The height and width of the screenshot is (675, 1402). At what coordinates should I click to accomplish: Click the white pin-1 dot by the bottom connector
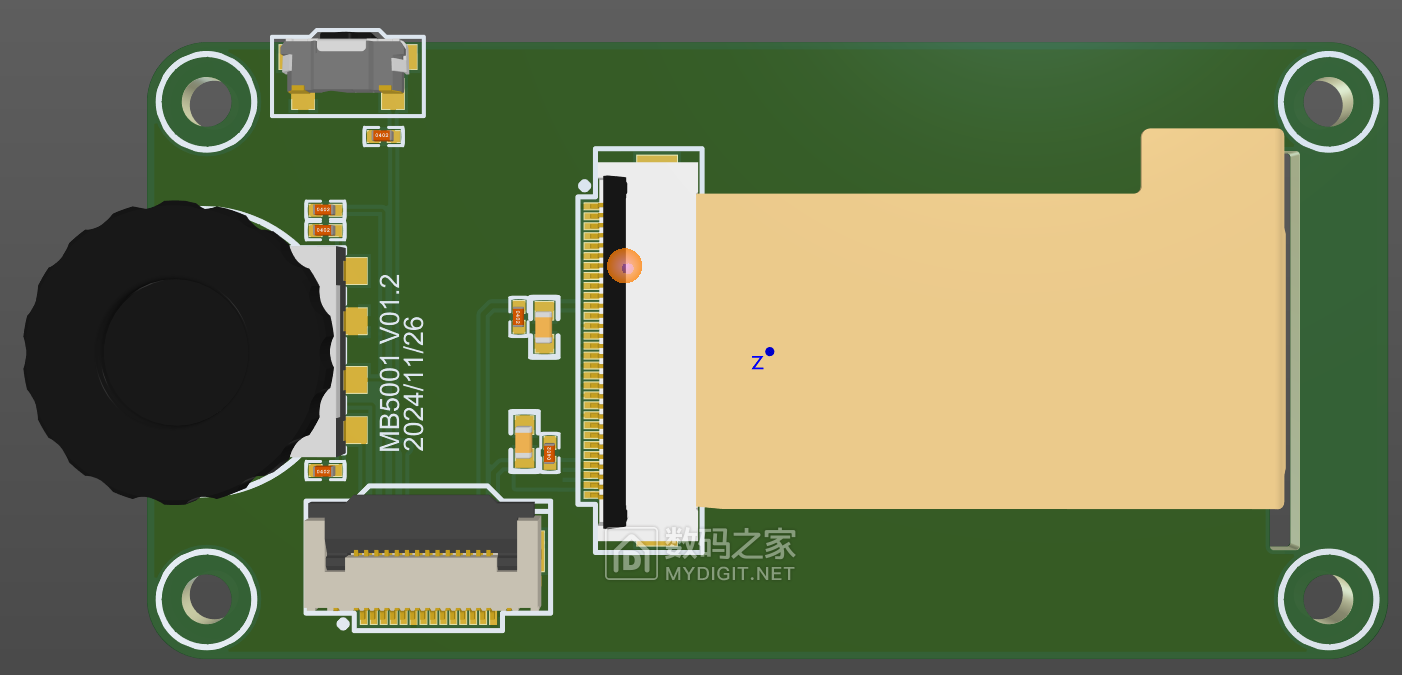pos(343,624)
